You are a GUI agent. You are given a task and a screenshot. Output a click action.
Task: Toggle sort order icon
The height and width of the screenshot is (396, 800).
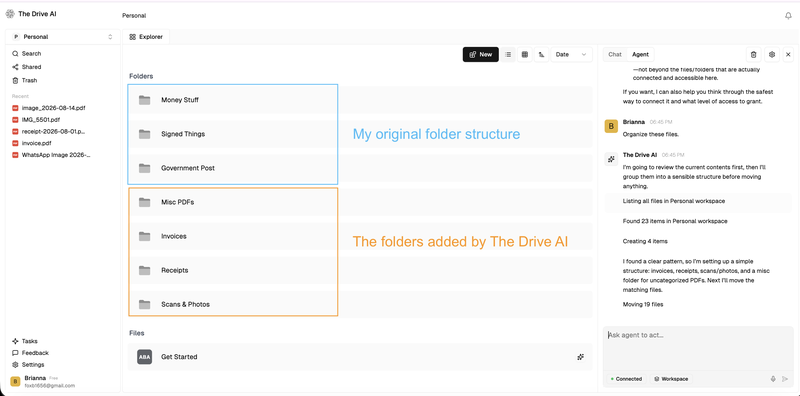tap(541, 55)
